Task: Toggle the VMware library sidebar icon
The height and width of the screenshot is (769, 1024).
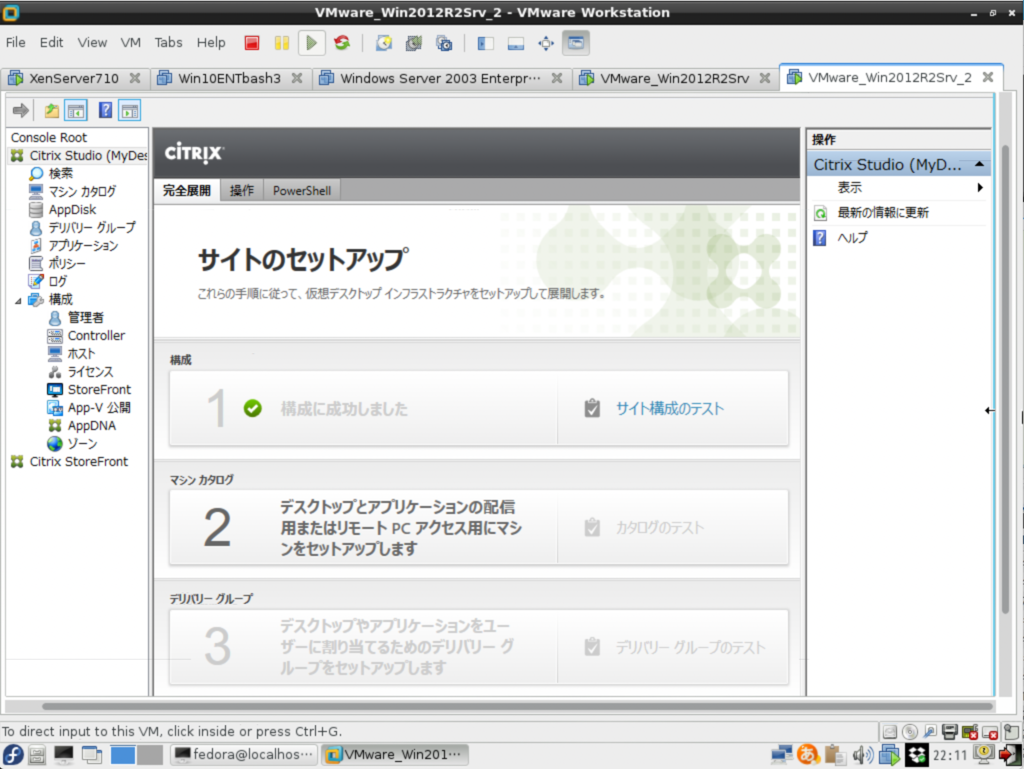Action: coord(485,43)
